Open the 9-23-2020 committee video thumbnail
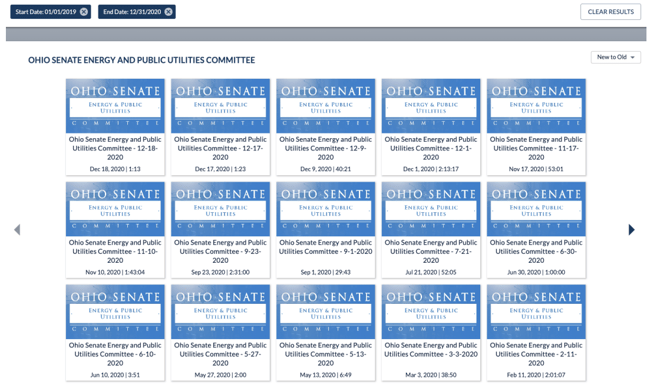Screen dimensions: 650x385 click(x=221, y=209)
